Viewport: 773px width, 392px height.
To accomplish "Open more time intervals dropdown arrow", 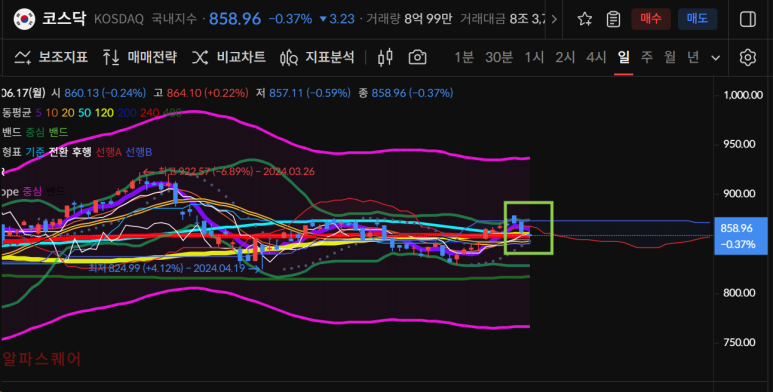I will [x=715, y=58].
